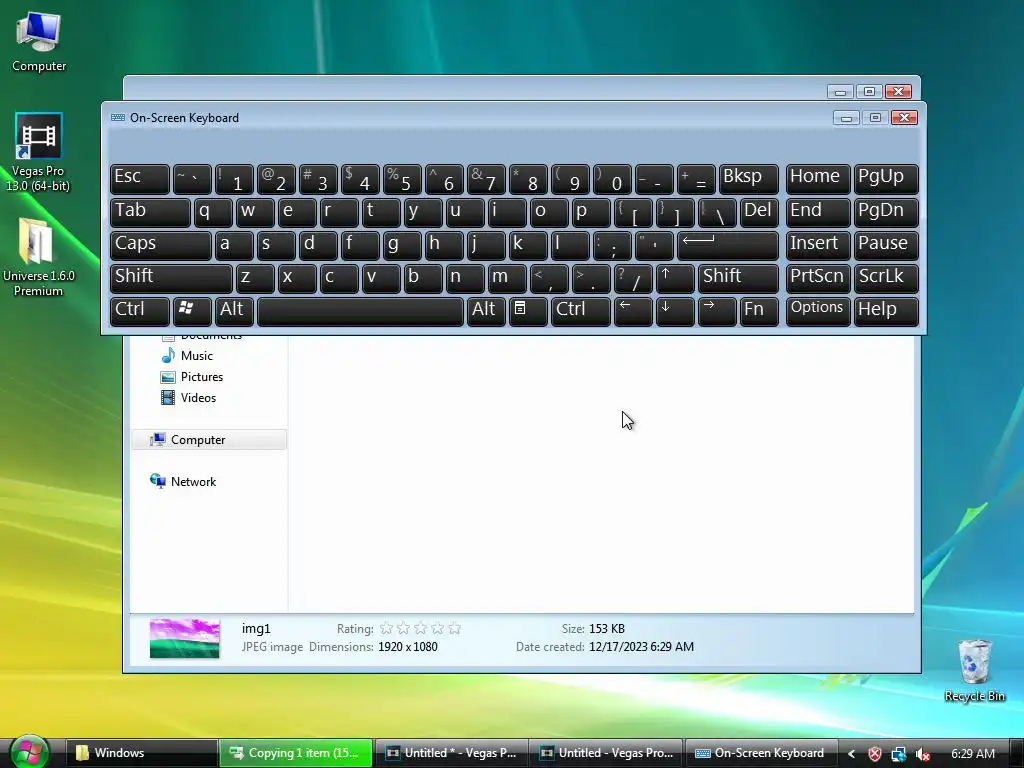Toggle the ScrLk key
The height and width of the screenshot is (768, 1024).
(x=886, y=278)
